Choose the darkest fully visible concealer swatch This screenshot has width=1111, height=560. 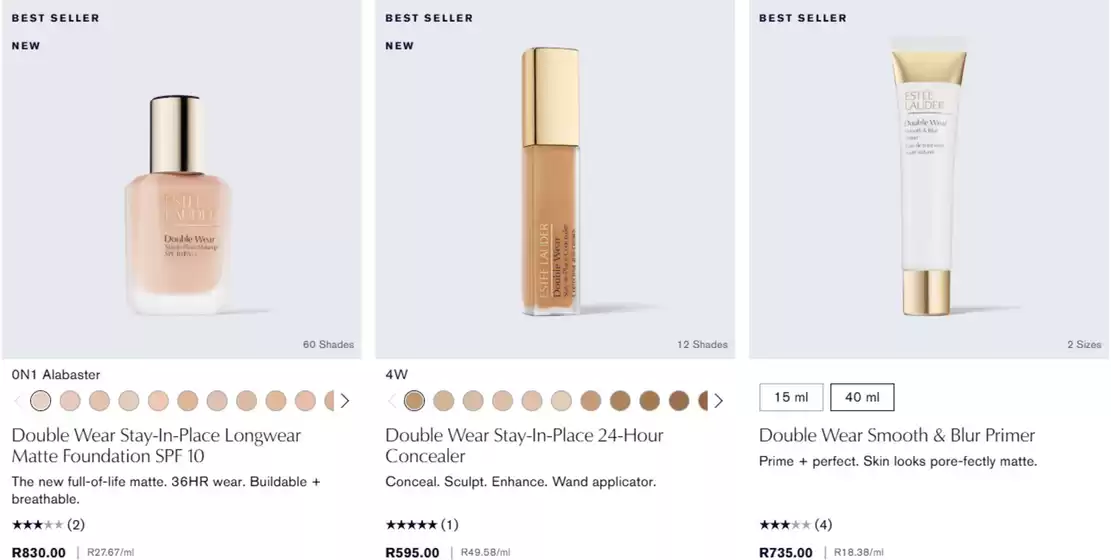click(680, 401)
